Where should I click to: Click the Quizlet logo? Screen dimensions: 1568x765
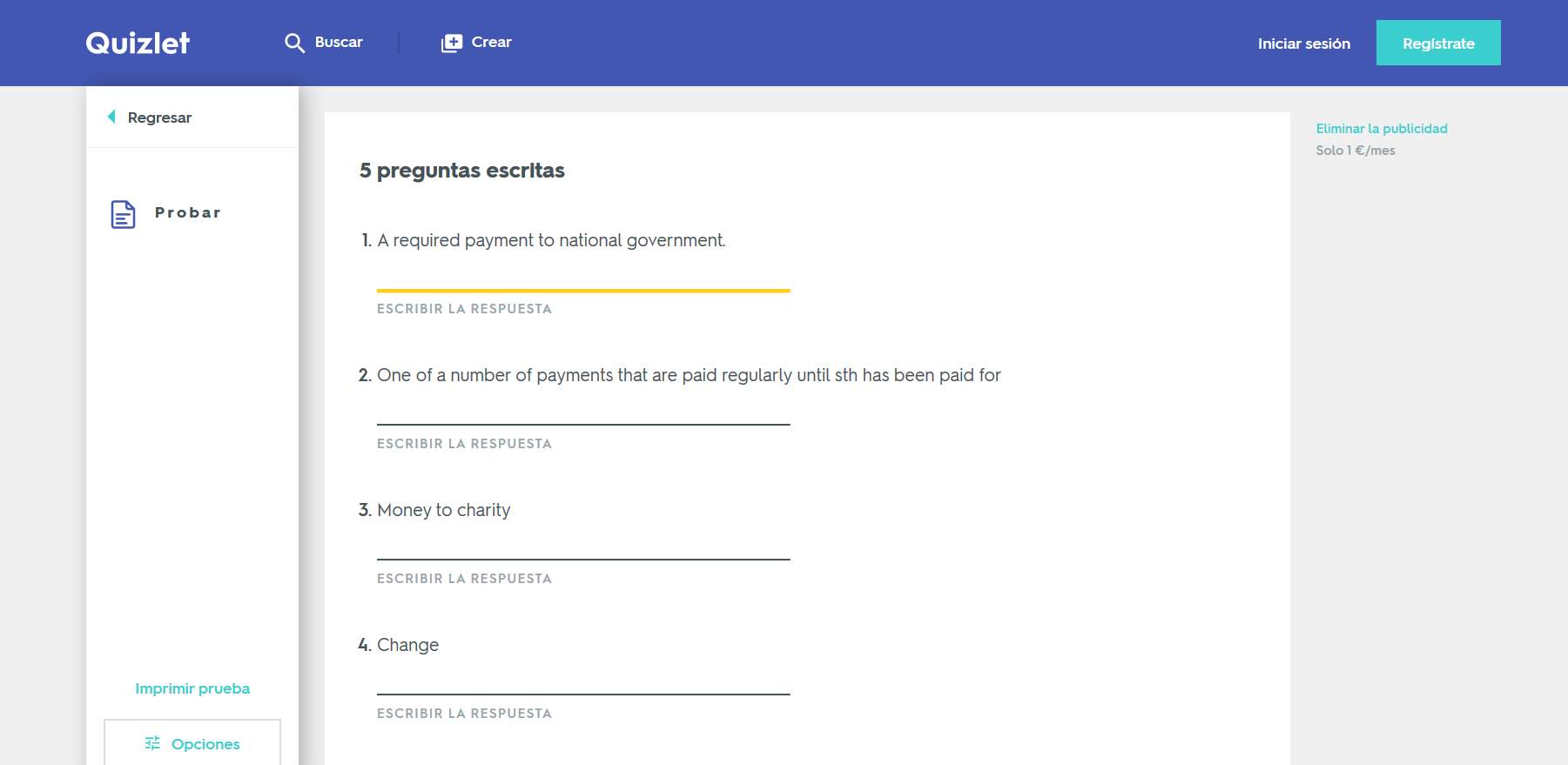pos(138,43)
